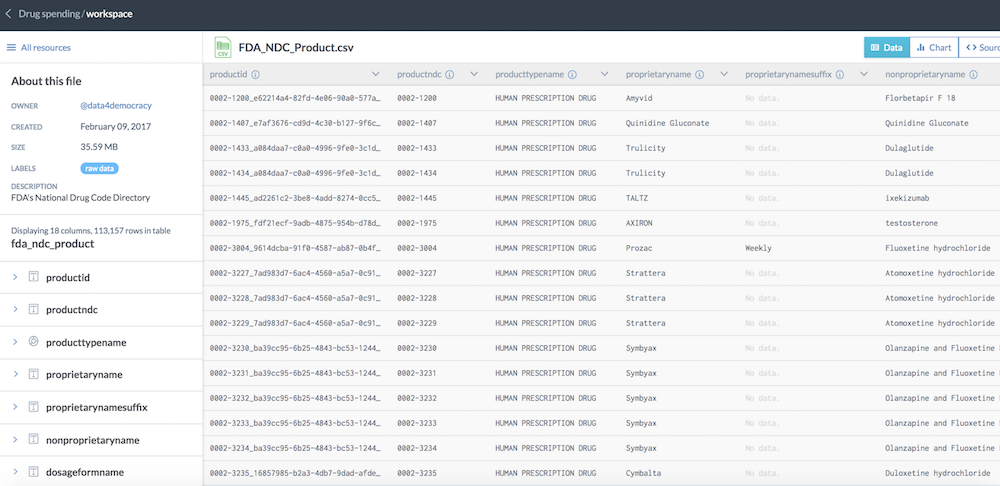Viewport: 1000px width, 486px height.
Task: Click the raw data label tag
Action: 100,168
